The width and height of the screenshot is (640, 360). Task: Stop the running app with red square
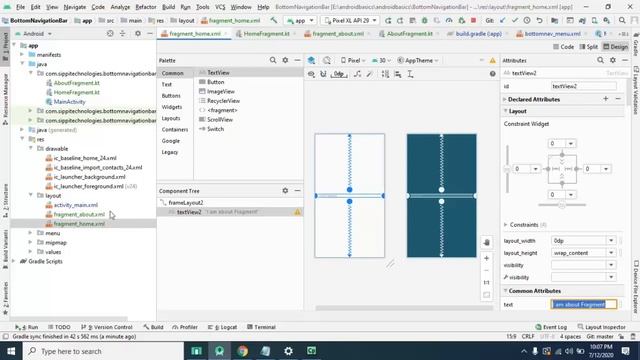click(473, 20)
